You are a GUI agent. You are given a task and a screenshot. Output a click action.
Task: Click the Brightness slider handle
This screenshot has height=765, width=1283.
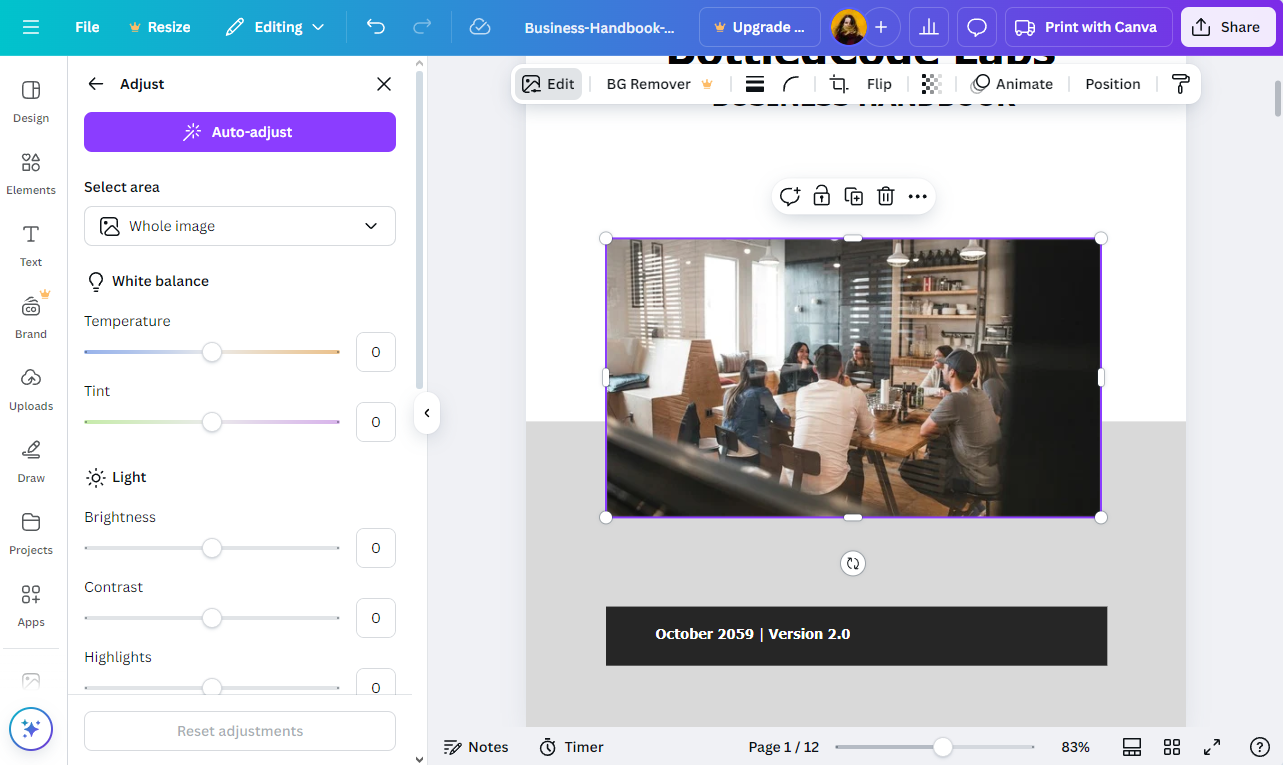coord(212,548)
